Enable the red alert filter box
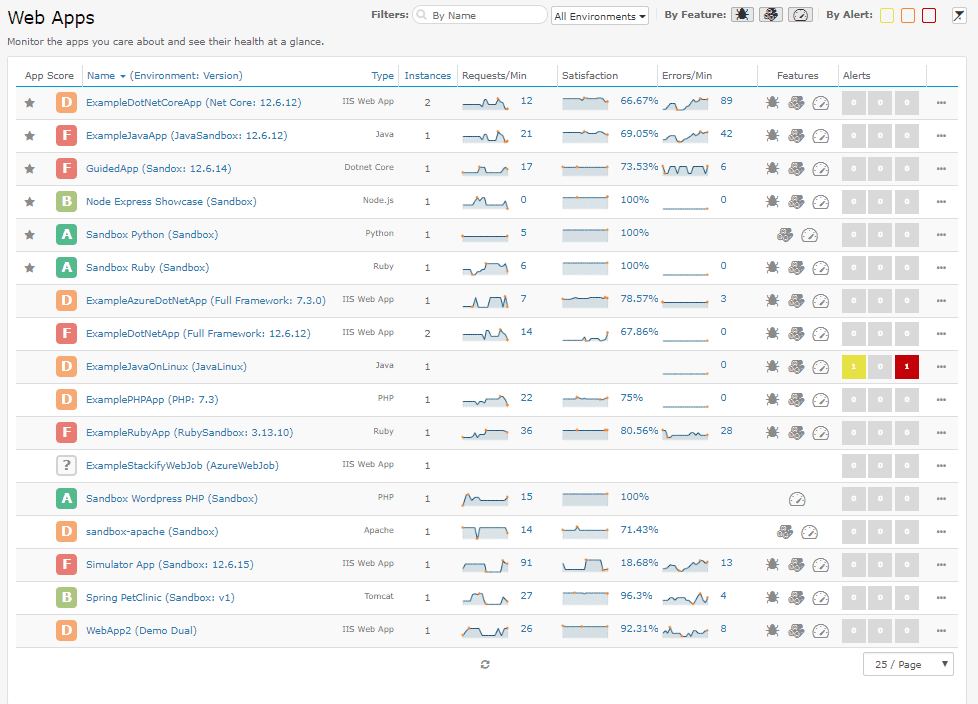This screenshot has height=704, width=978. click(929, 15)
